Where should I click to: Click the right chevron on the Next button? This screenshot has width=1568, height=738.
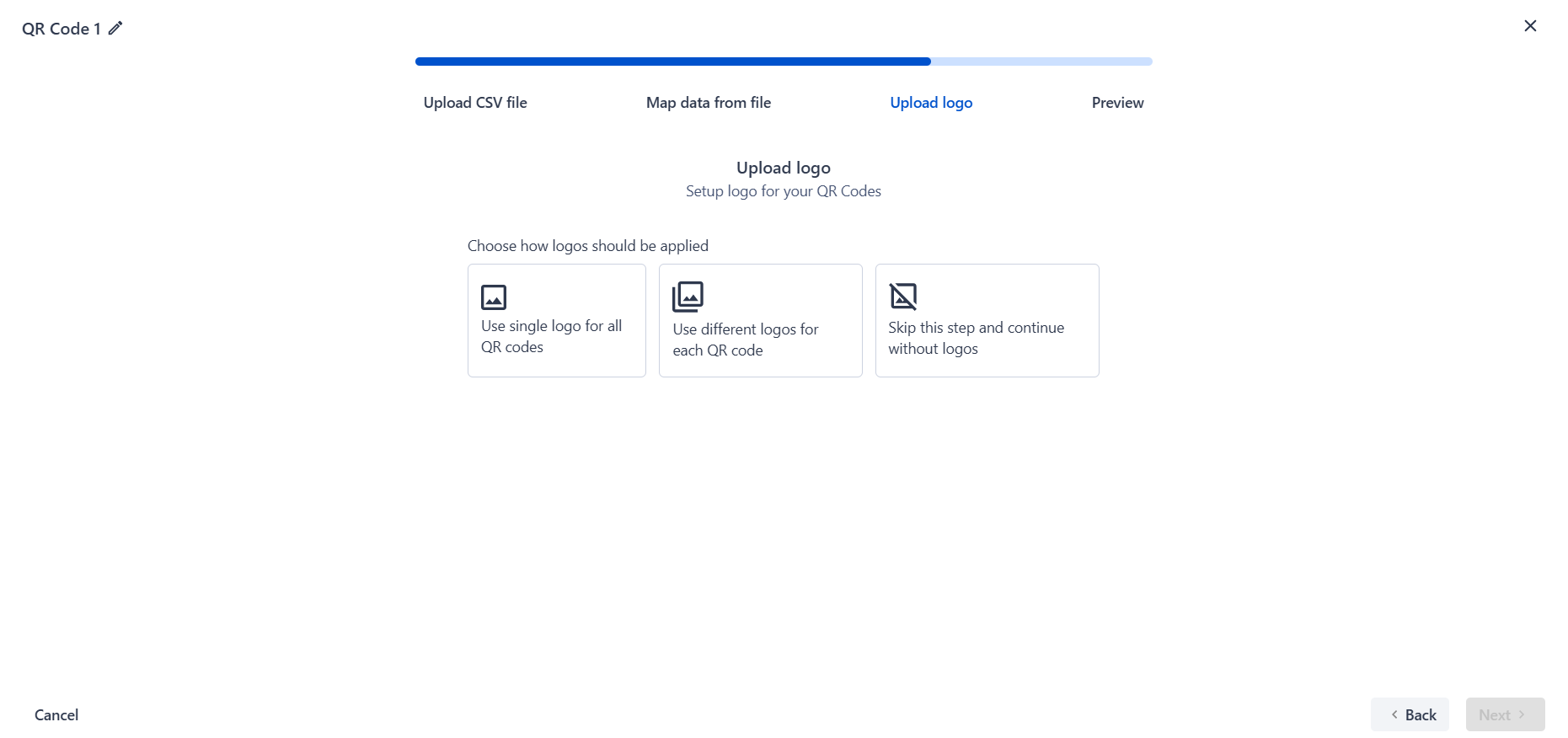[x=1522, y=714]
